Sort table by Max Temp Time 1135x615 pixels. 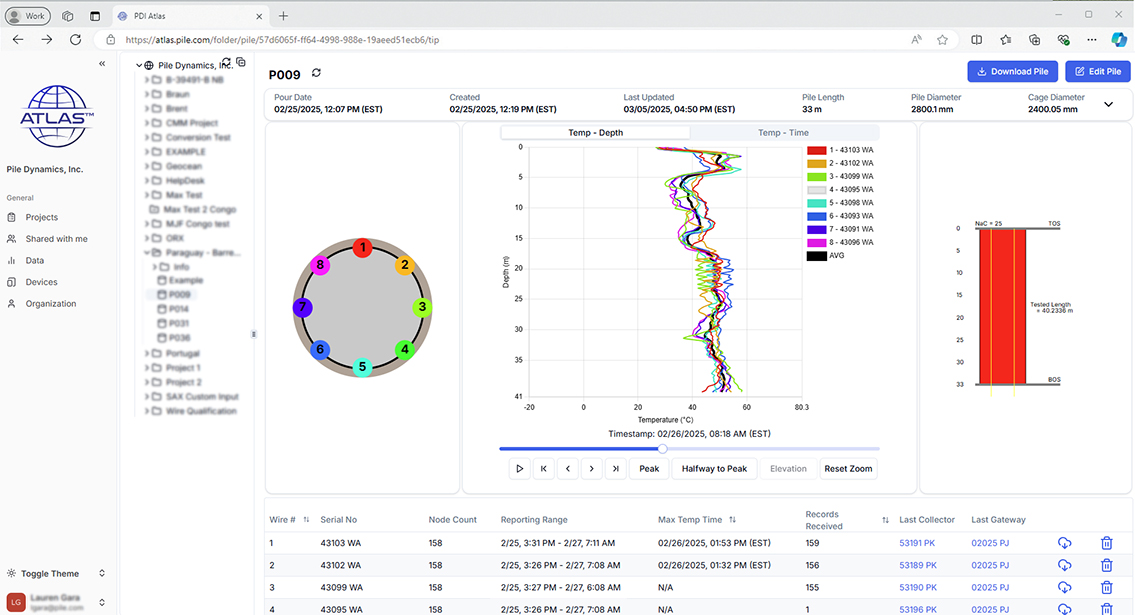tap(733, 519)
